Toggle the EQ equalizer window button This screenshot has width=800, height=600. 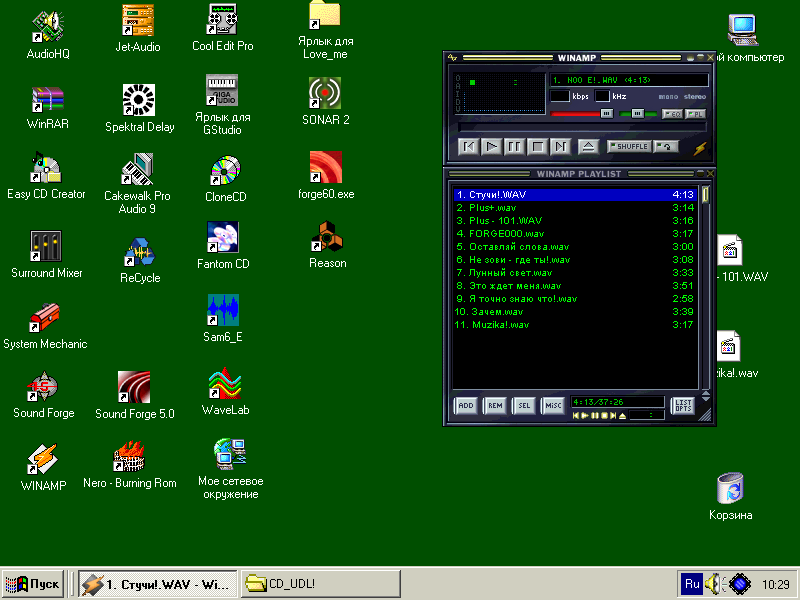[x=672, y=114]
